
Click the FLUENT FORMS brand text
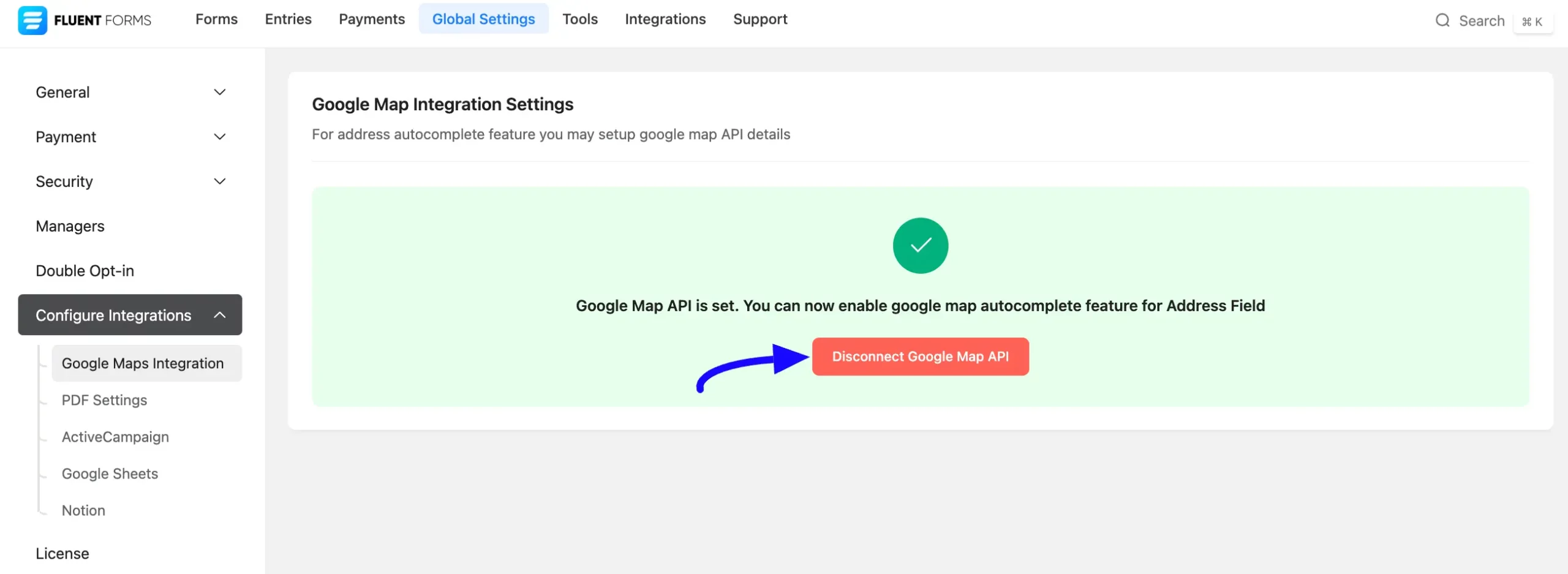pos(102,20)
